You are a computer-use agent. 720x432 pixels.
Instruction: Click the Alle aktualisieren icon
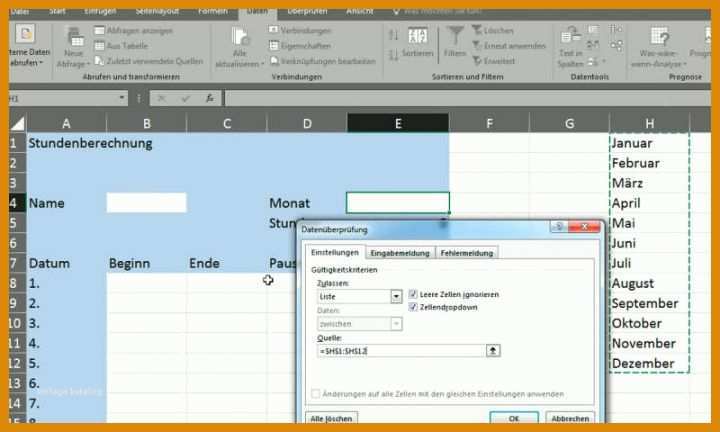click(240, 37)
